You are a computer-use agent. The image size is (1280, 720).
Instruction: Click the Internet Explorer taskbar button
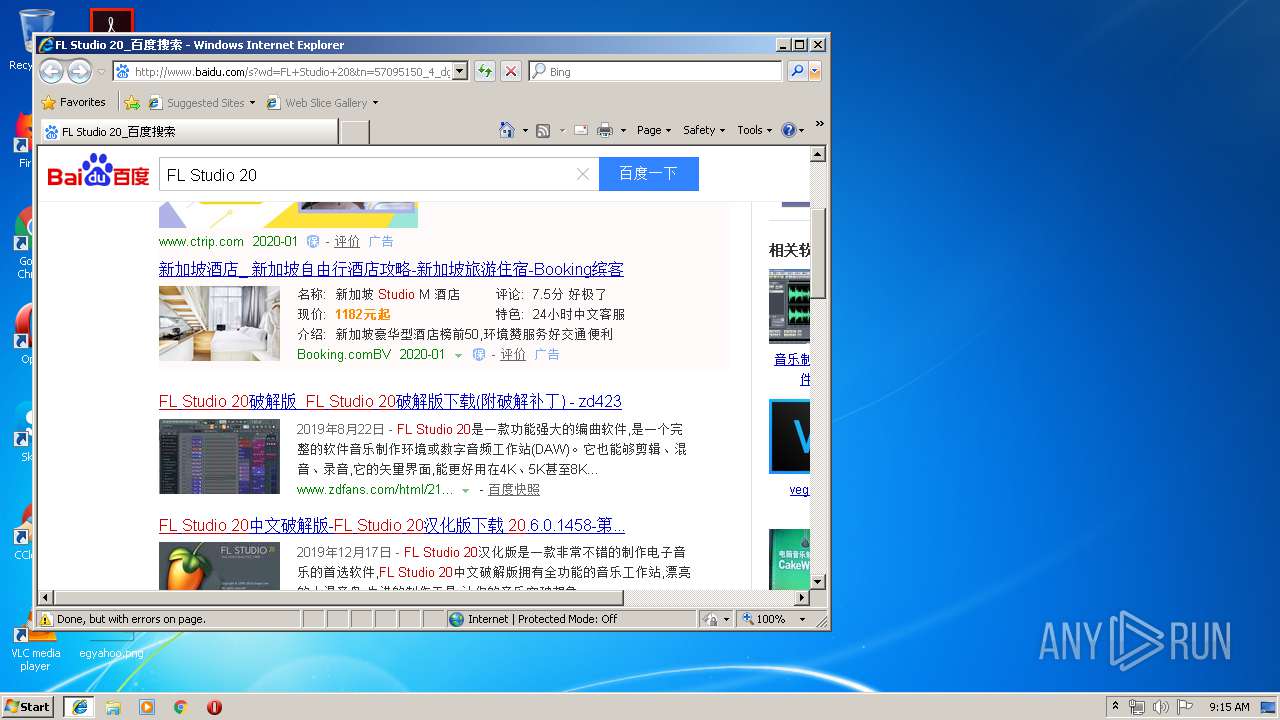[x=79, y=706]
